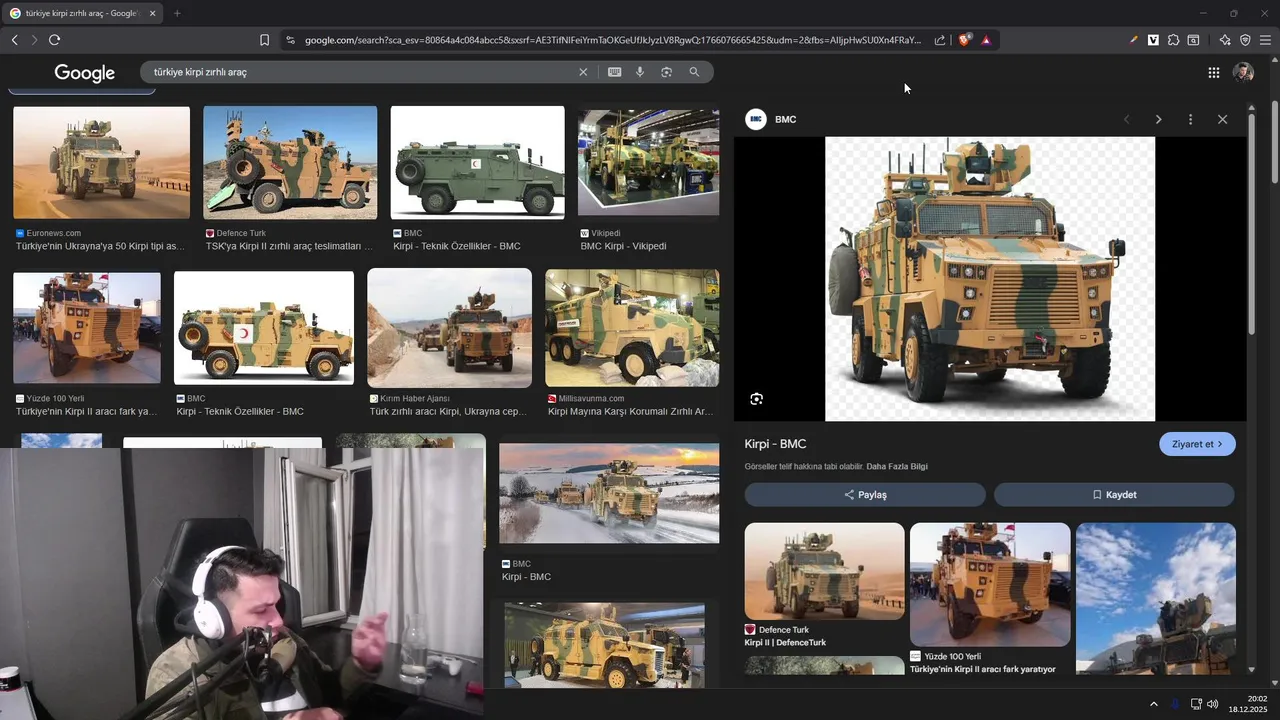The height and width of the screenshot is (720, 1280).
Task: Open the extensions puzzle-piece menu
Action: [x=1173, y=40]
